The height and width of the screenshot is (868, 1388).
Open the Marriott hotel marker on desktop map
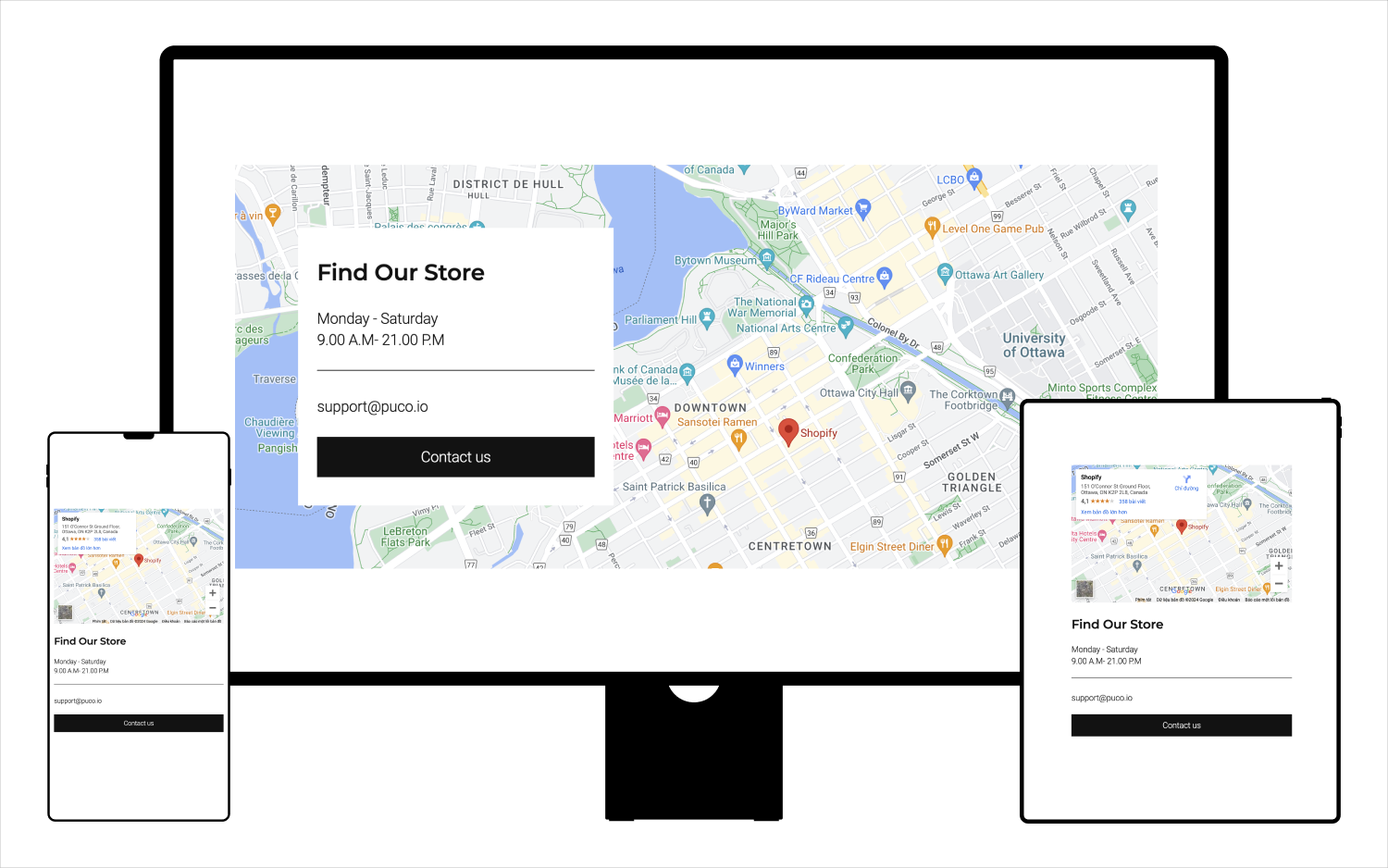tap(663, 417)
